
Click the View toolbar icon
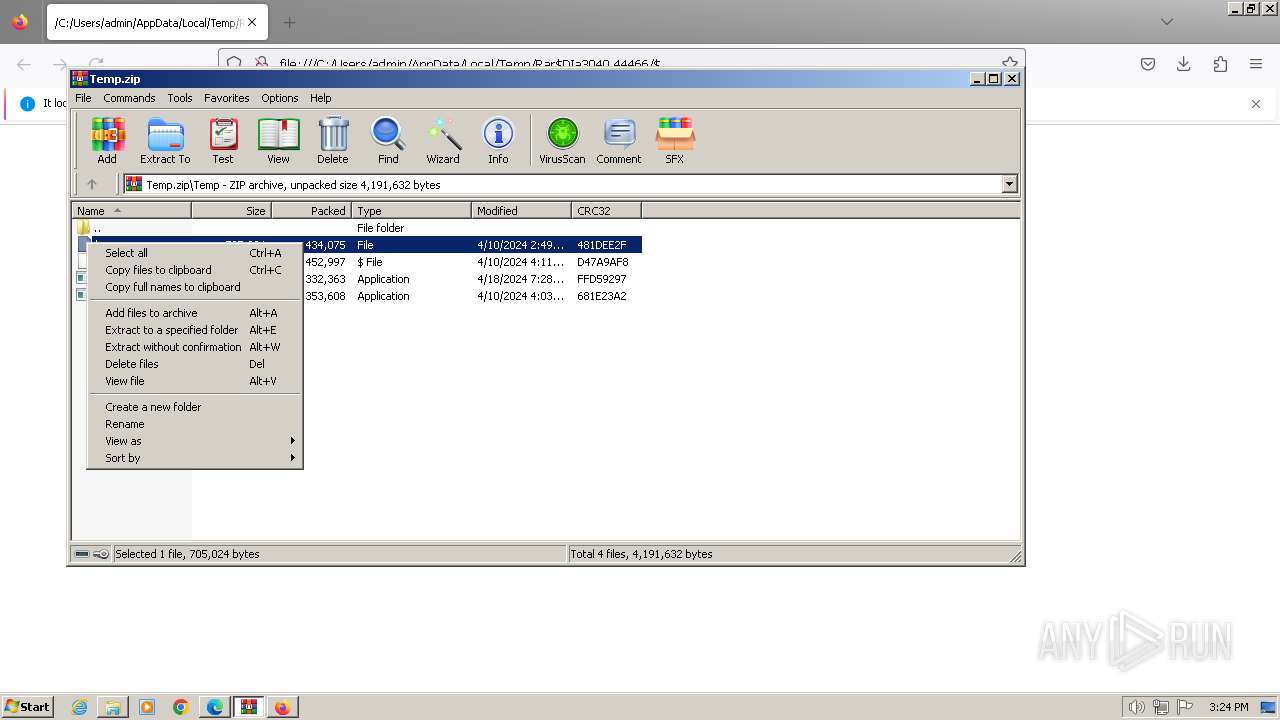pos(278,140)
